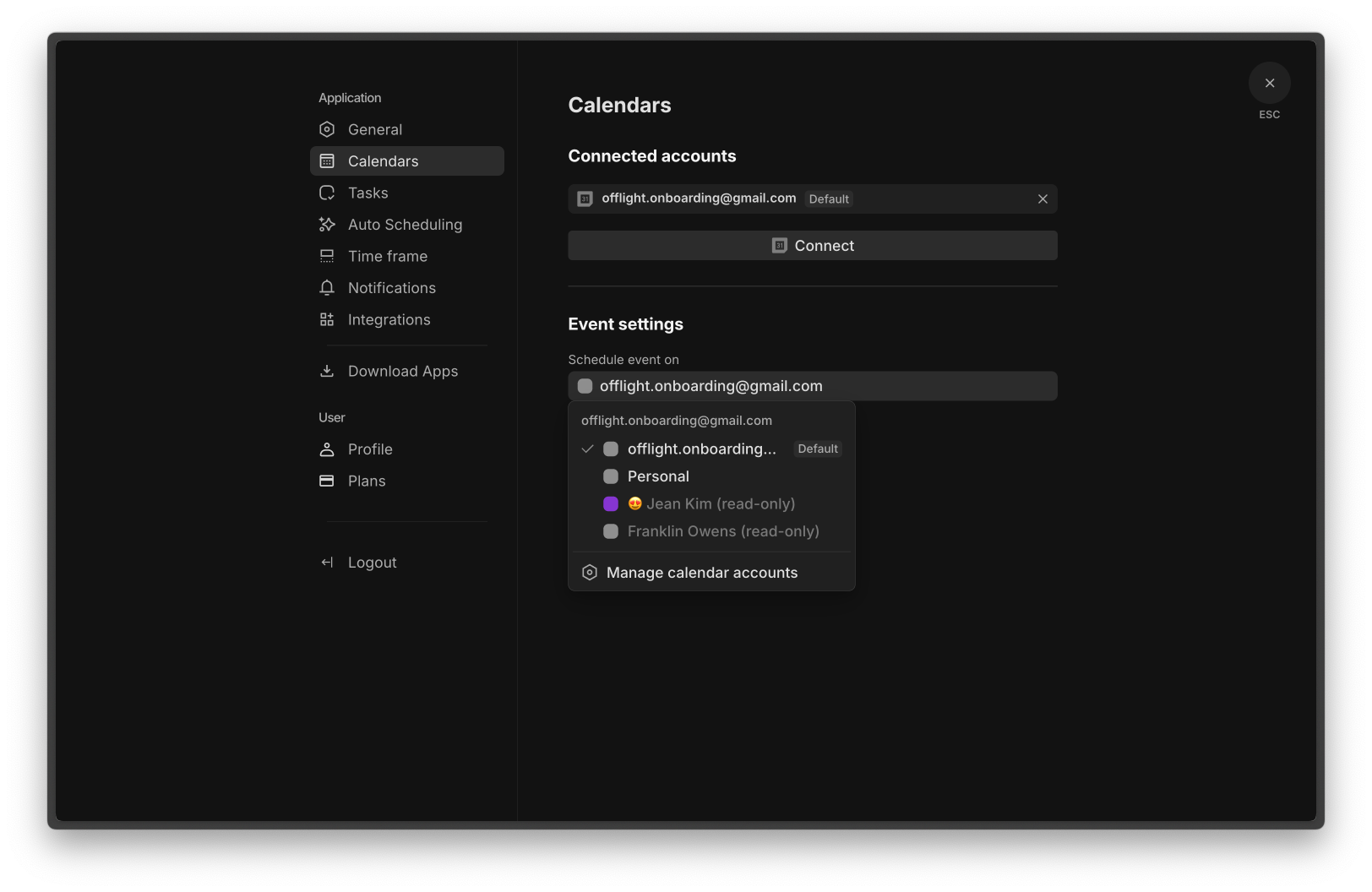Click the gray Franklin Owens color swatch
The width and height of the screenshot is (1372, 892).
click(x=611, y=531)
